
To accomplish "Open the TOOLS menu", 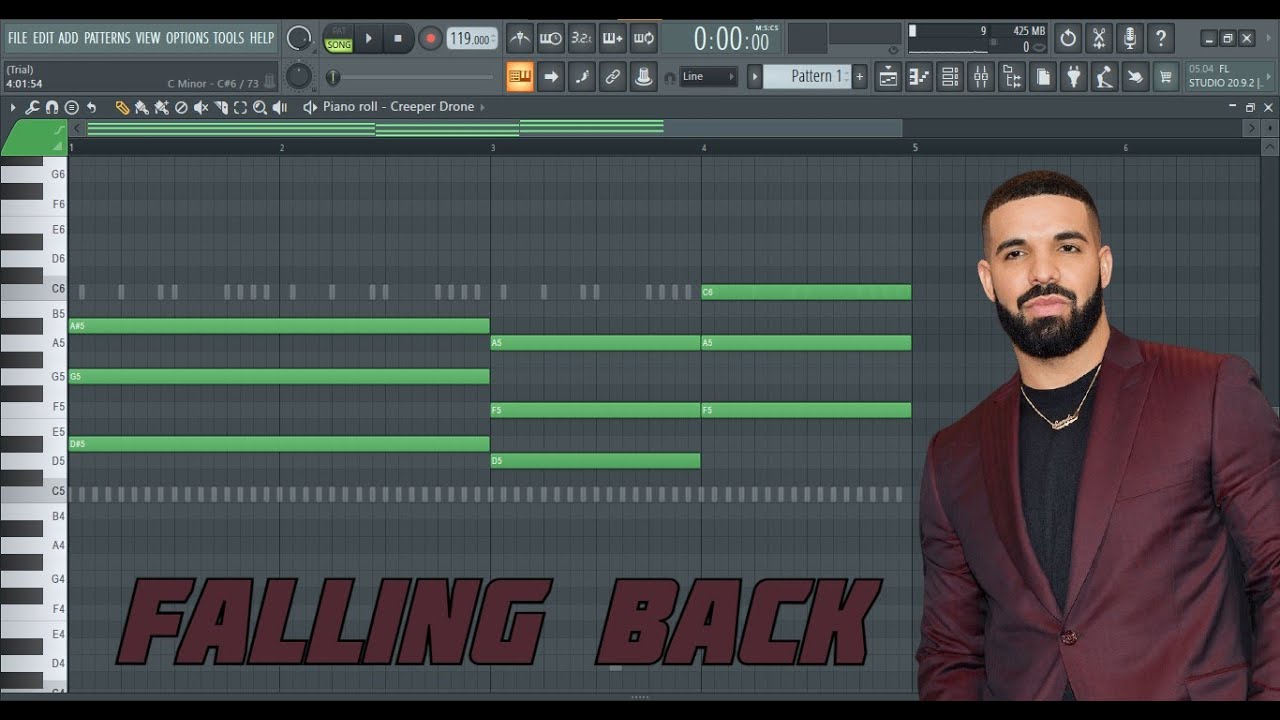I will point(229,38).
